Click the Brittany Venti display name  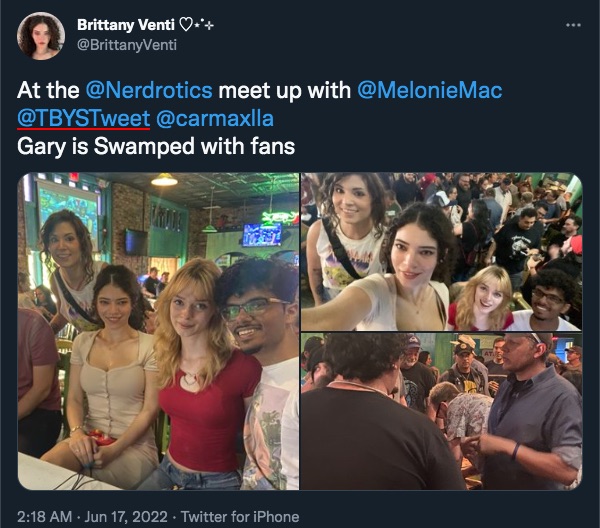tap(126, 25)
